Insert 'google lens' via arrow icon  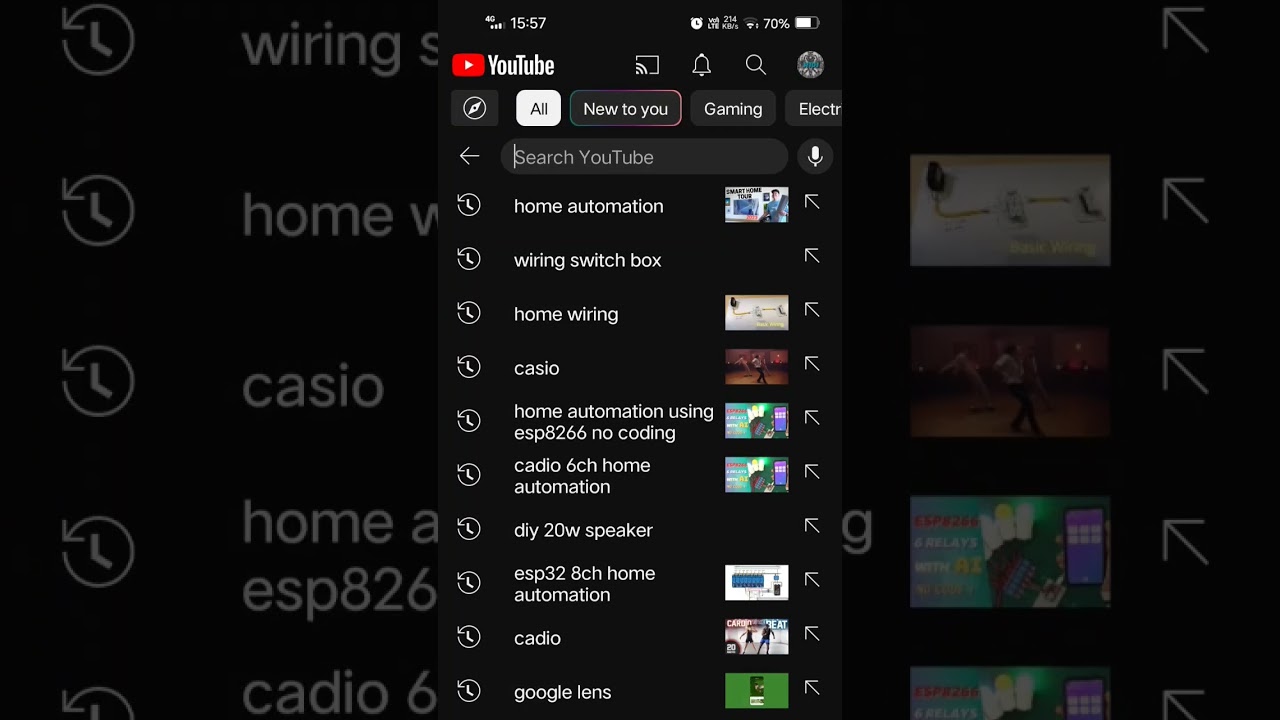(812, 688)
